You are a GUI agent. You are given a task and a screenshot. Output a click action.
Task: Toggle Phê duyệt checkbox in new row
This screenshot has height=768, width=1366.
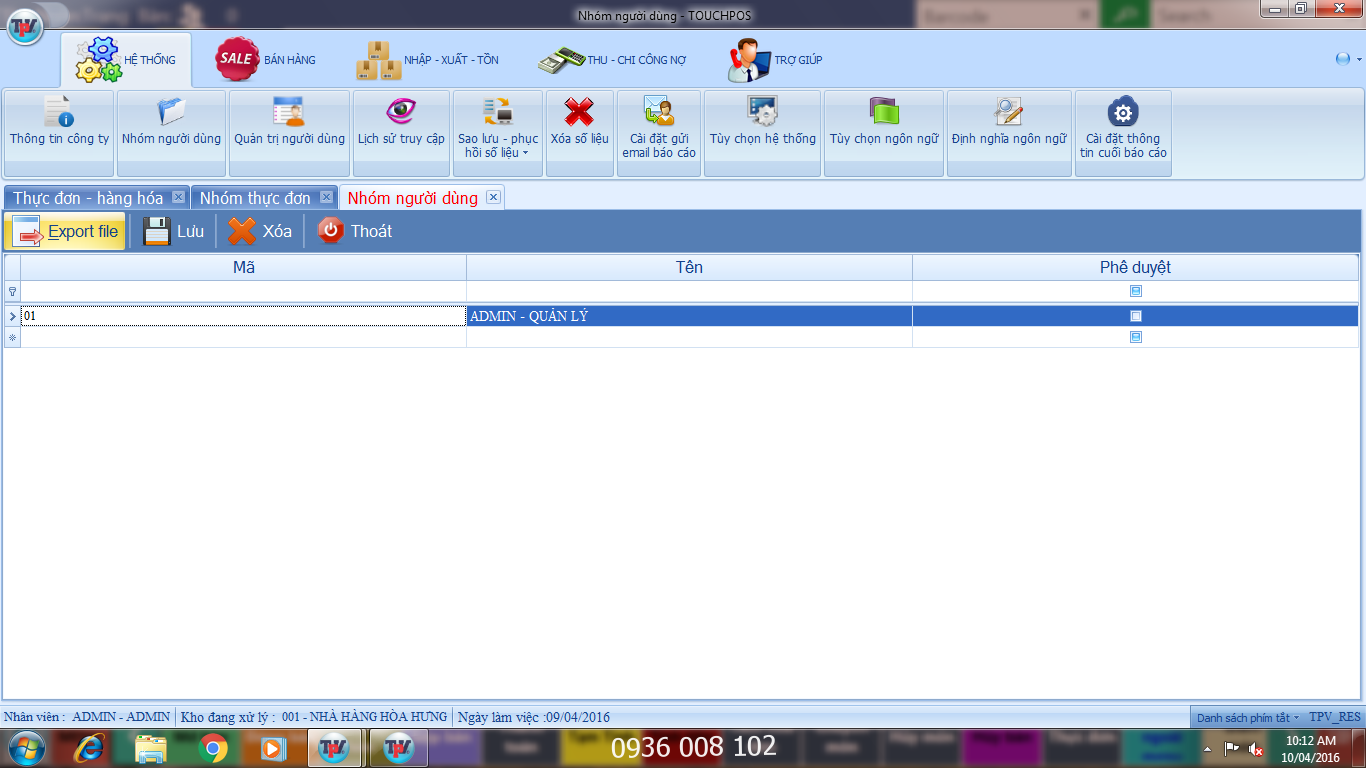[1136, 337]
